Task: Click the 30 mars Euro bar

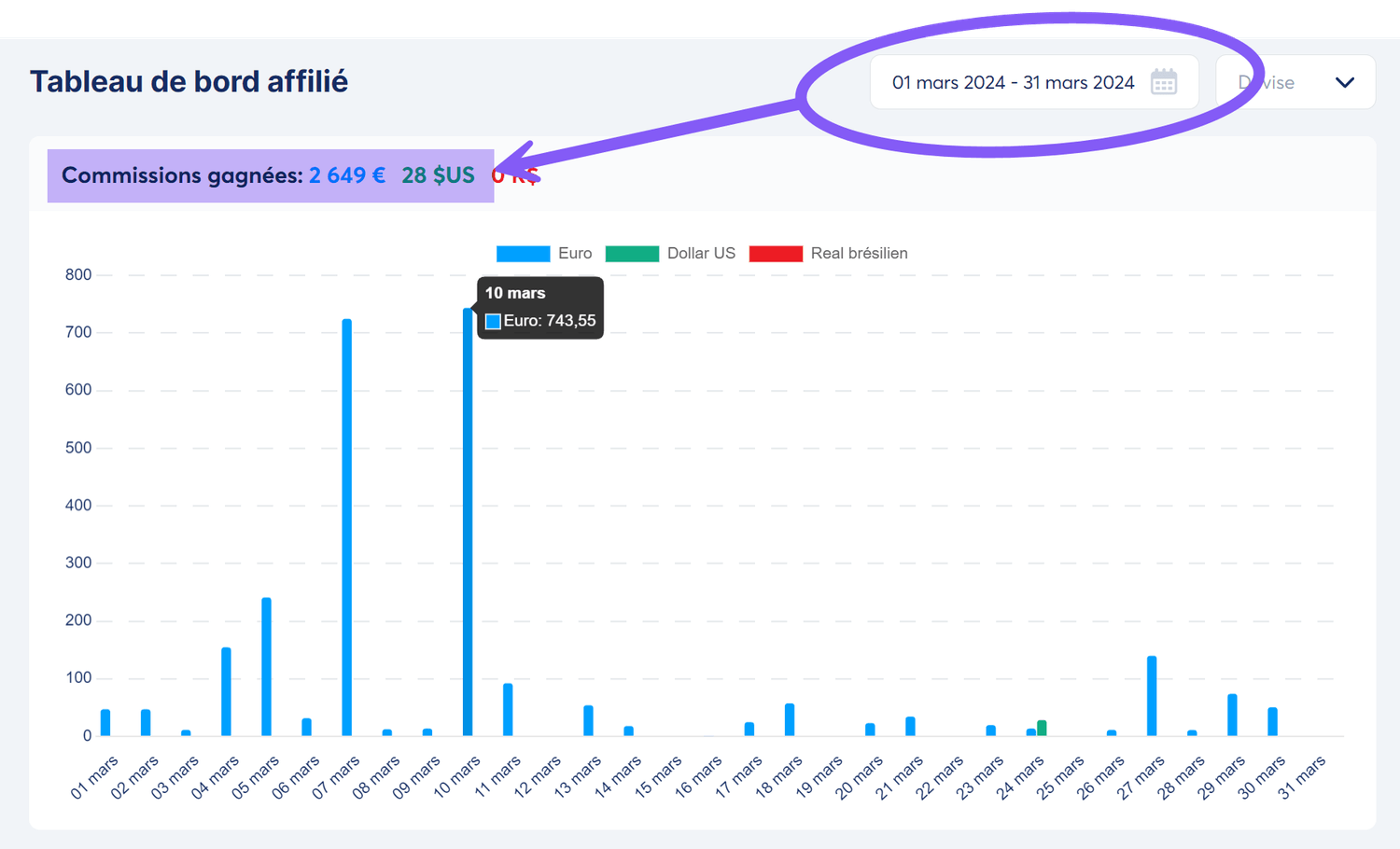Action: pyautogui.click(x=1272, y=722)
